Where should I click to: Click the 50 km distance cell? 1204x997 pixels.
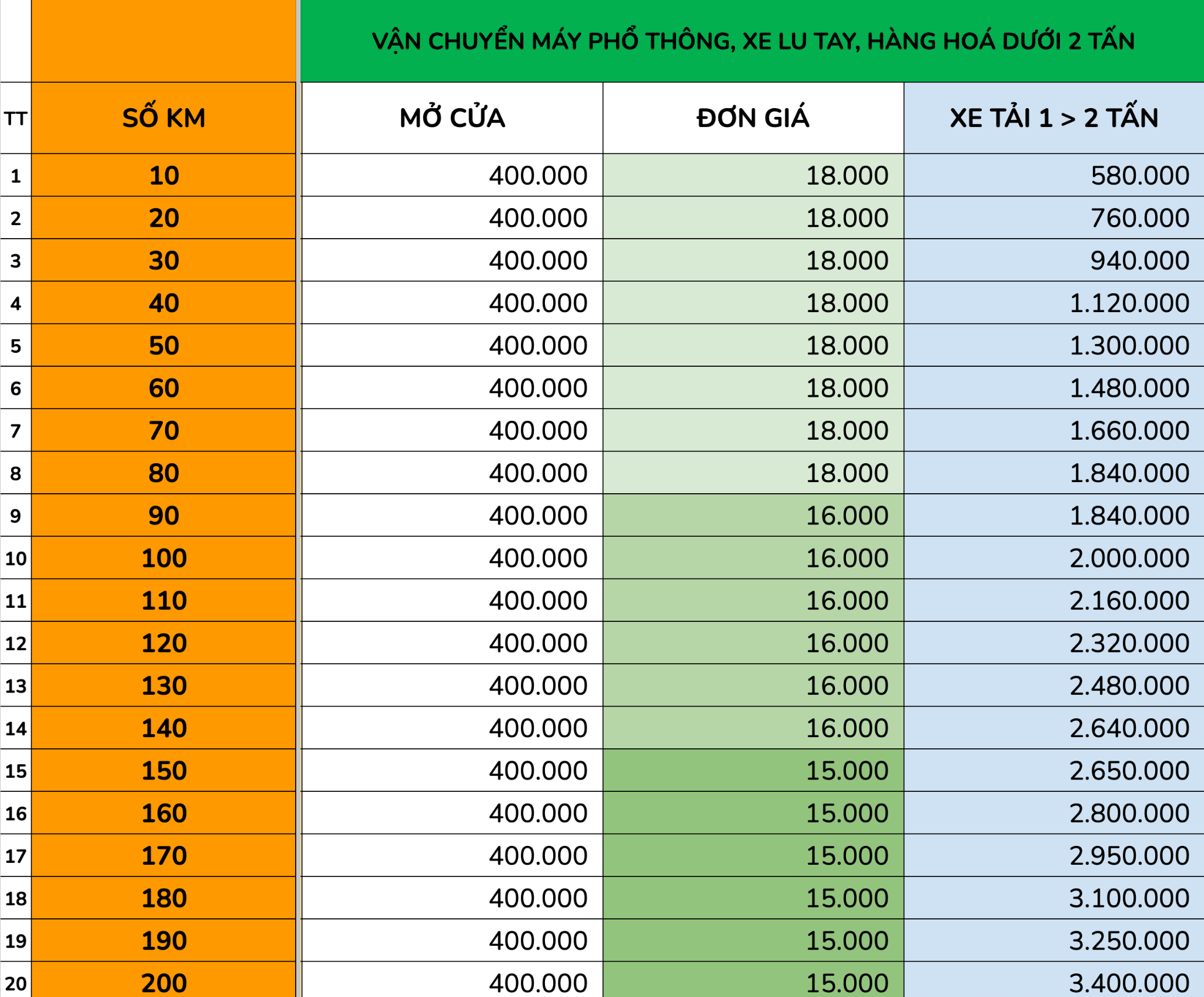coord(163,346)
